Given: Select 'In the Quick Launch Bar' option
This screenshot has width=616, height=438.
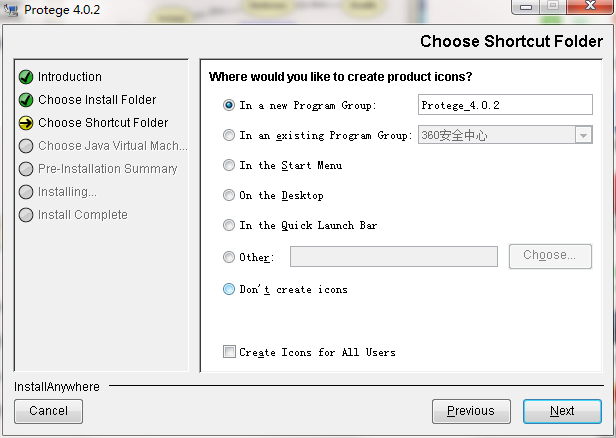Looking at the screenshot, I should point(230,225).
